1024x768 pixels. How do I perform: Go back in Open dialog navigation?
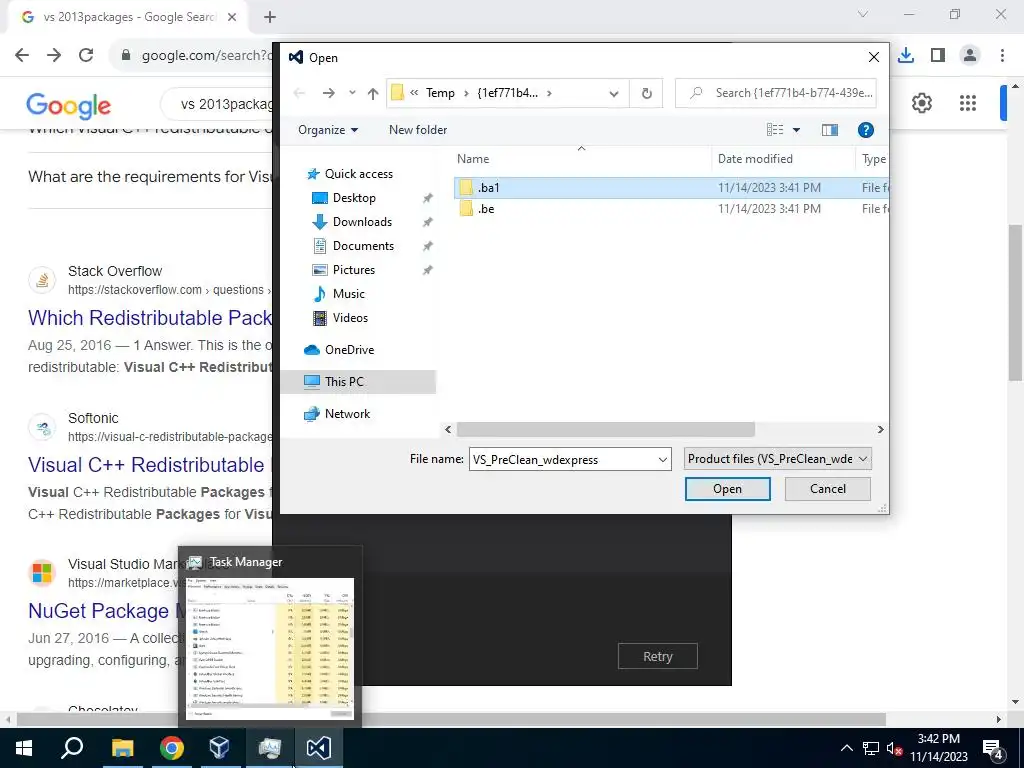coord(300,93)
